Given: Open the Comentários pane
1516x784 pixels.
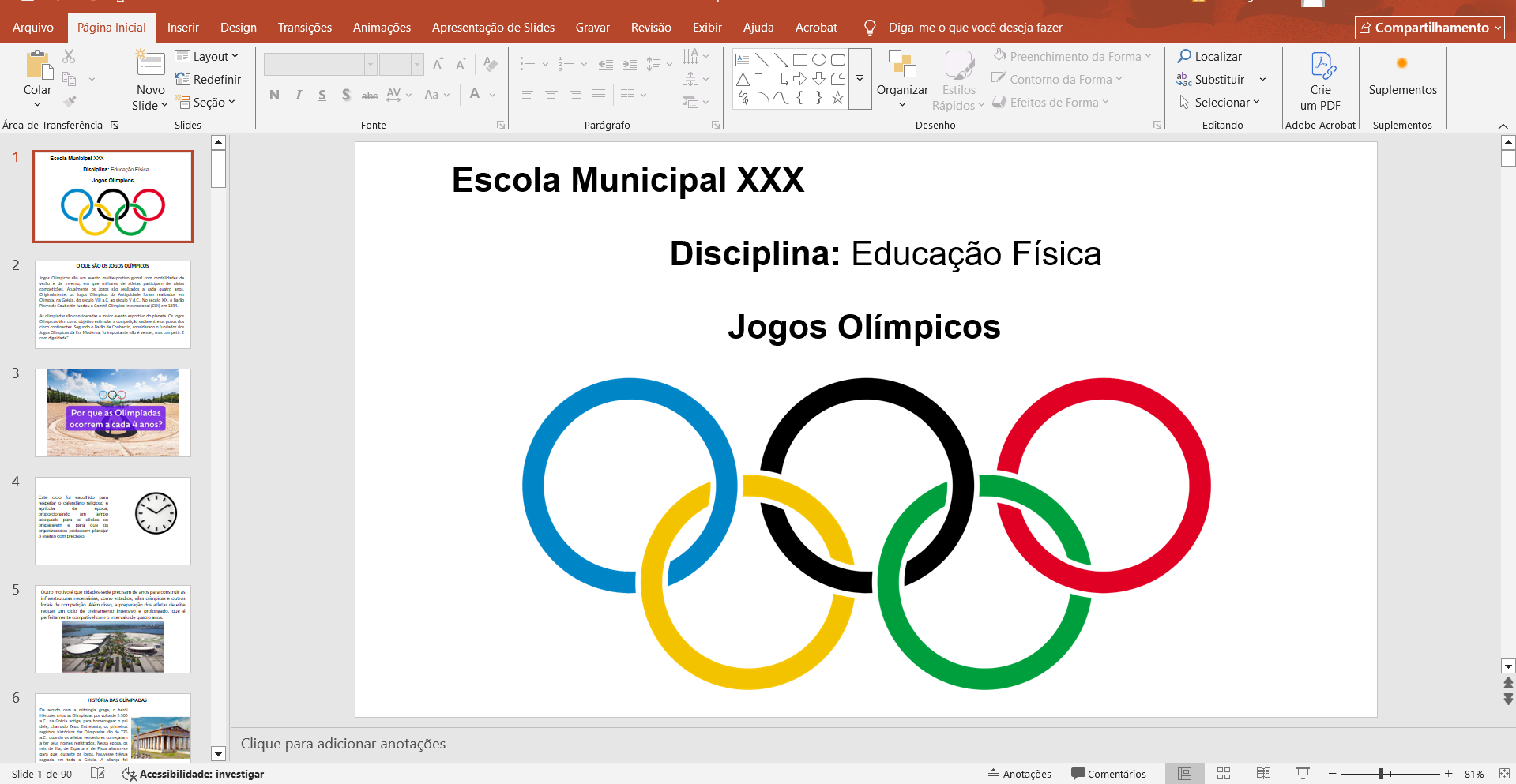Looking at the screenshot, I should (1108, 774).
